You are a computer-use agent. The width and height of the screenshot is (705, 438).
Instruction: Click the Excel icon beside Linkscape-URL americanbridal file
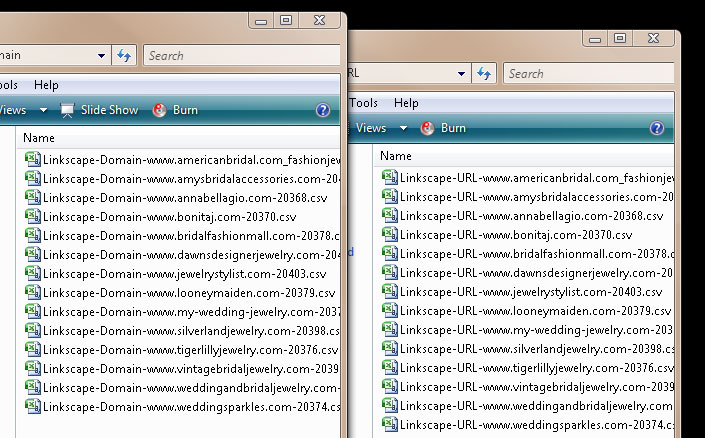pos(390,178)
